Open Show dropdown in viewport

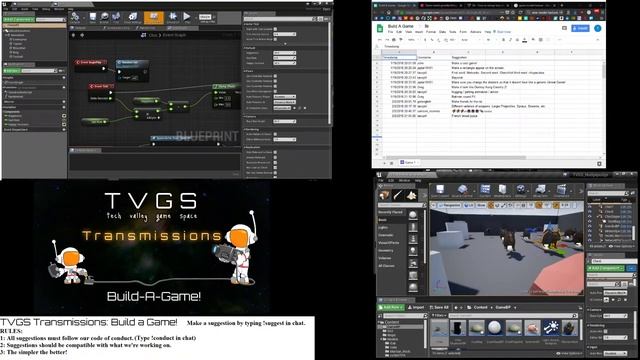tap(481, 205)
